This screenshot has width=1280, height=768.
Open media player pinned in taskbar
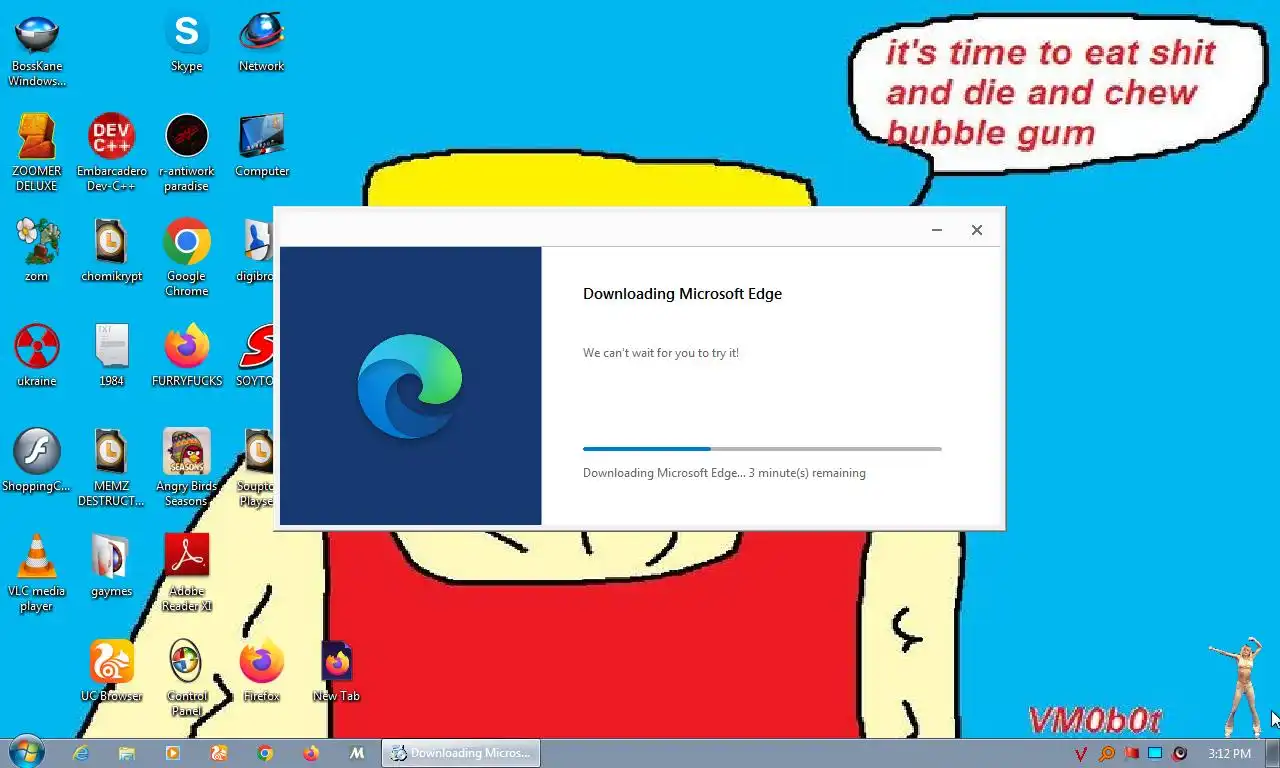173,753
